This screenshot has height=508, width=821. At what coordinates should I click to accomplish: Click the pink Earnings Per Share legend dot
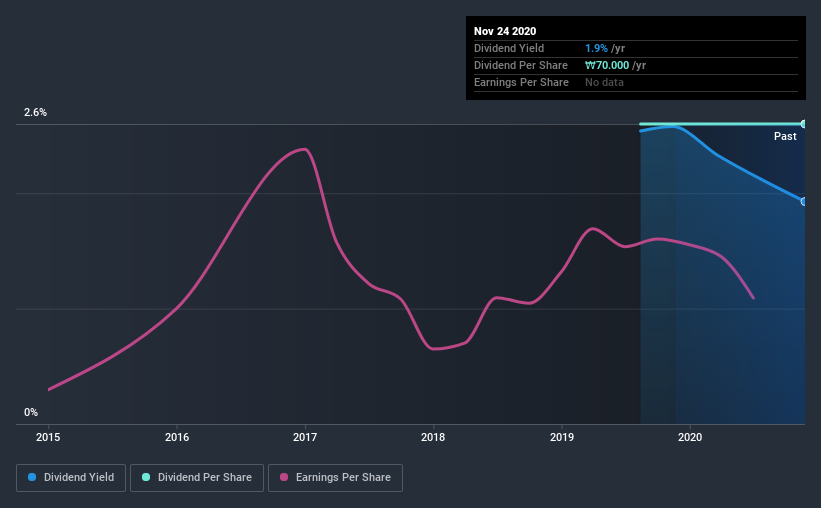[x=284, y=477]
